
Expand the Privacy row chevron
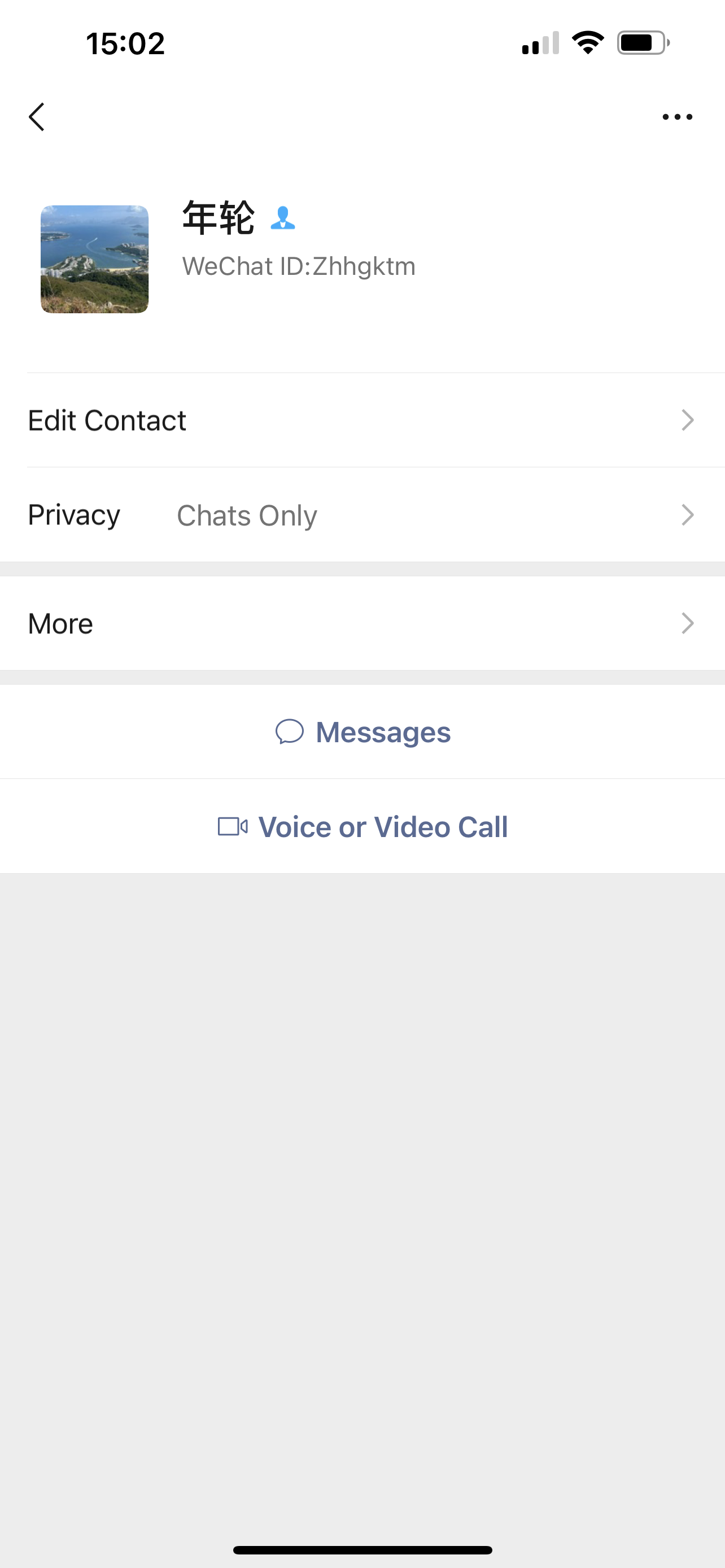(x=687, y=515)
